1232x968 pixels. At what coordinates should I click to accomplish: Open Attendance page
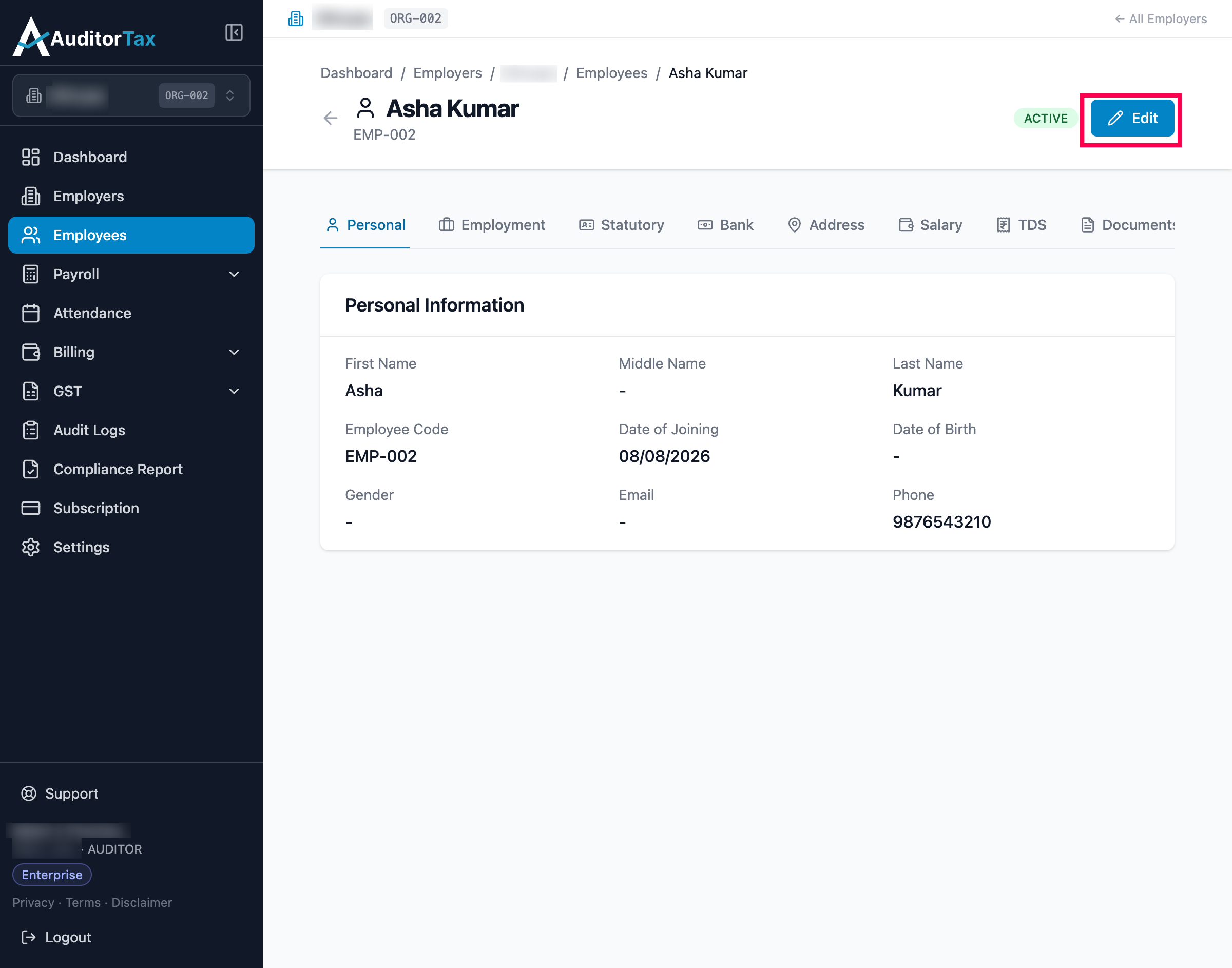coord(131,314)
